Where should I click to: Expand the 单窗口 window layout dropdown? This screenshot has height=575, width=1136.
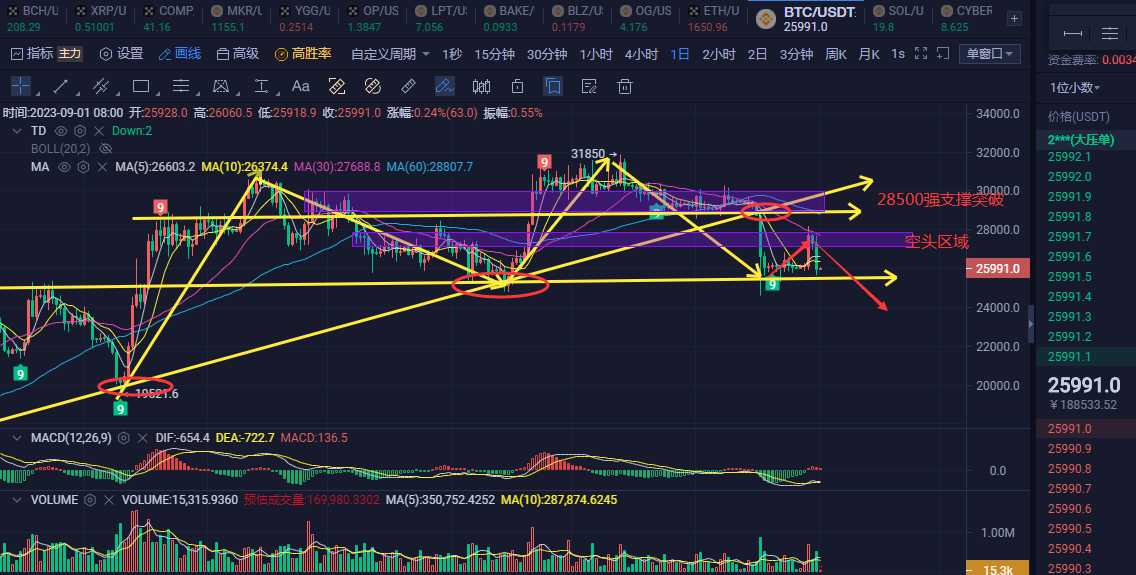989,54
